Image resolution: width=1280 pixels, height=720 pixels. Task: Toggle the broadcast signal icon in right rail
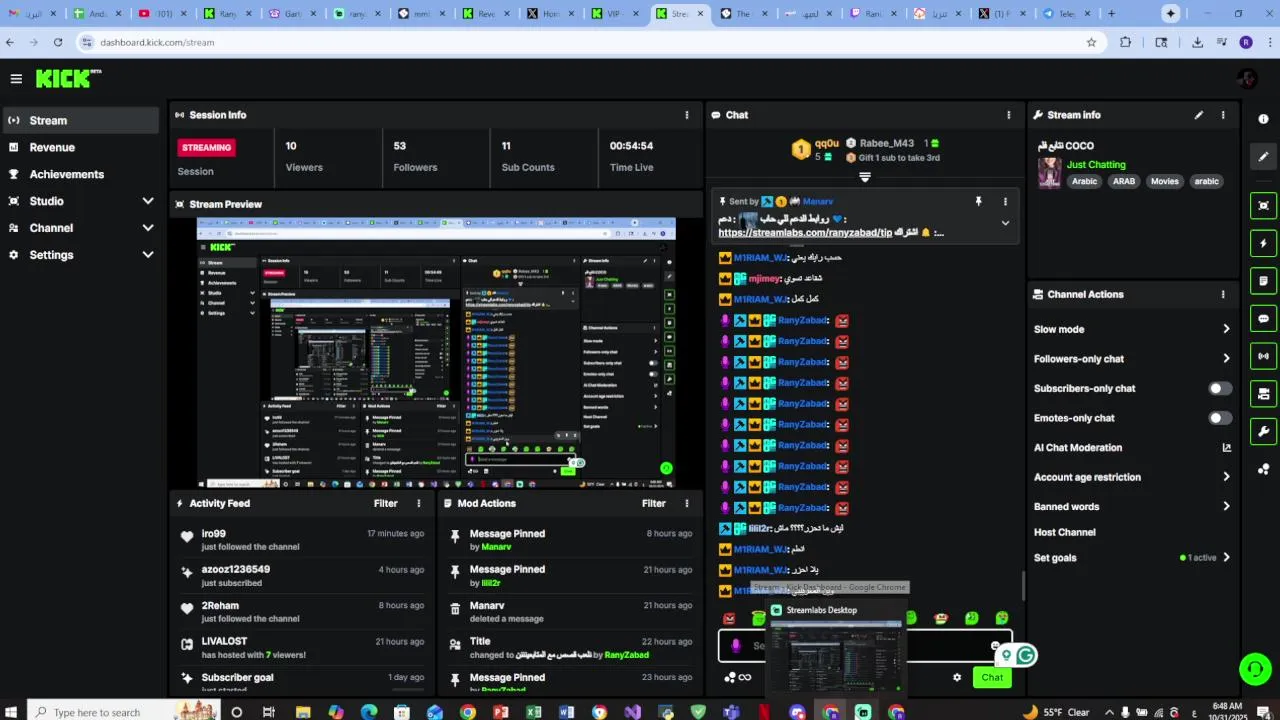[1264, 356]
